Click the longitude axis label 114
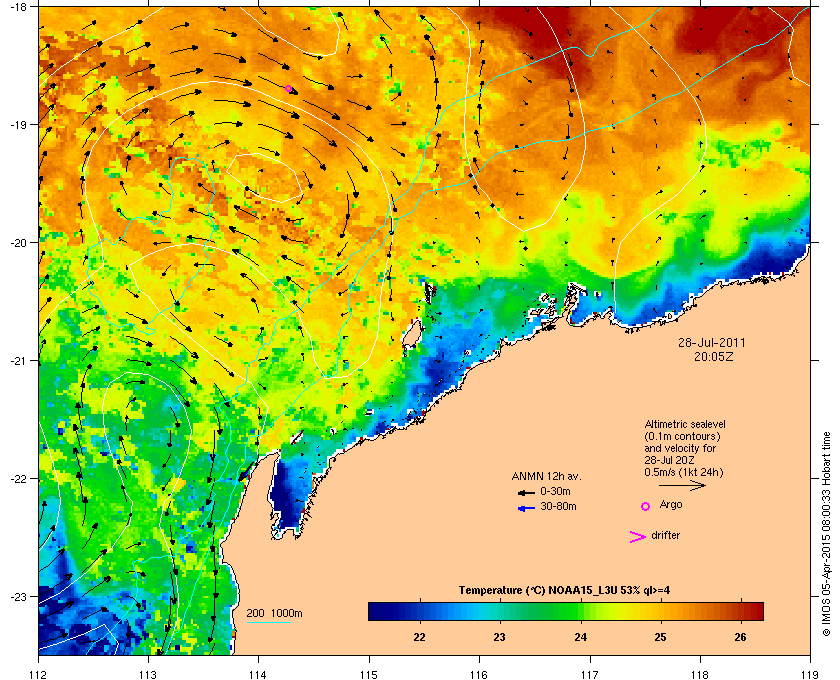This screenshot has width=840, height=680. point(258,674)
